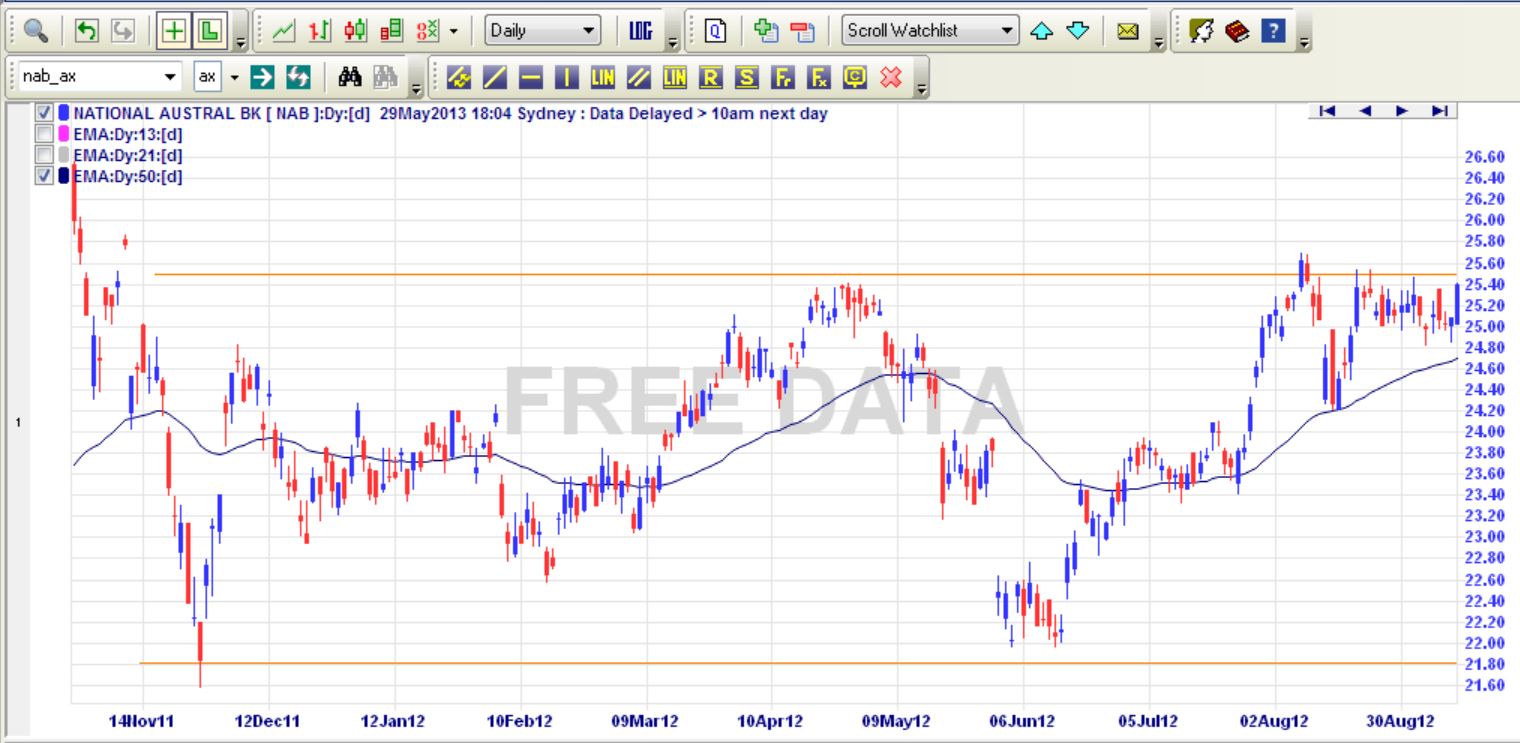
Task: Click the grayed redo arrow icon
Action: coord(123,31)
